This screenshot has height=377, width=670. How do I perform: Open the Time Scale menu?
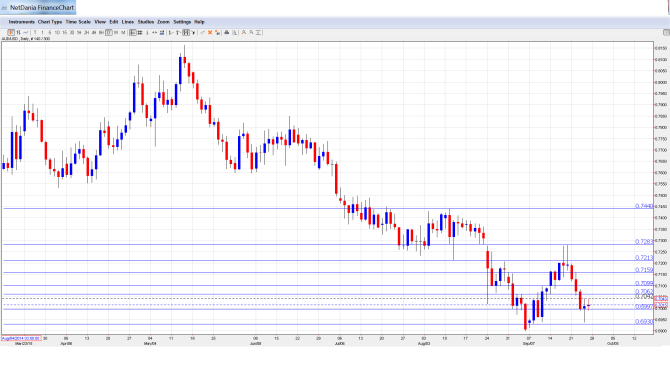click(78, 22)
